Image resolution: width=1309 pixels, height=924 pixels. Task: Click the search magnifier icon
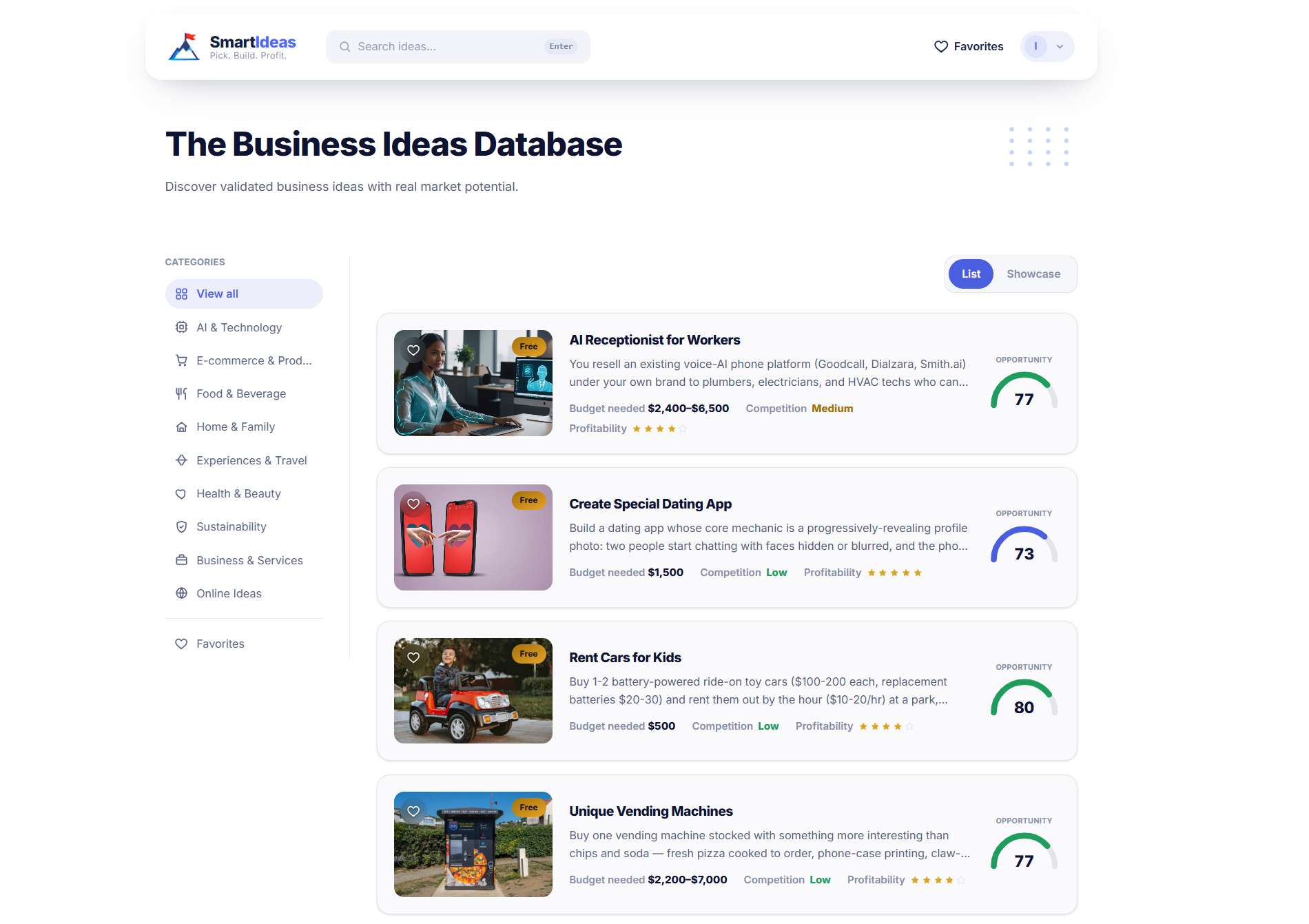(x=344, y=47)
